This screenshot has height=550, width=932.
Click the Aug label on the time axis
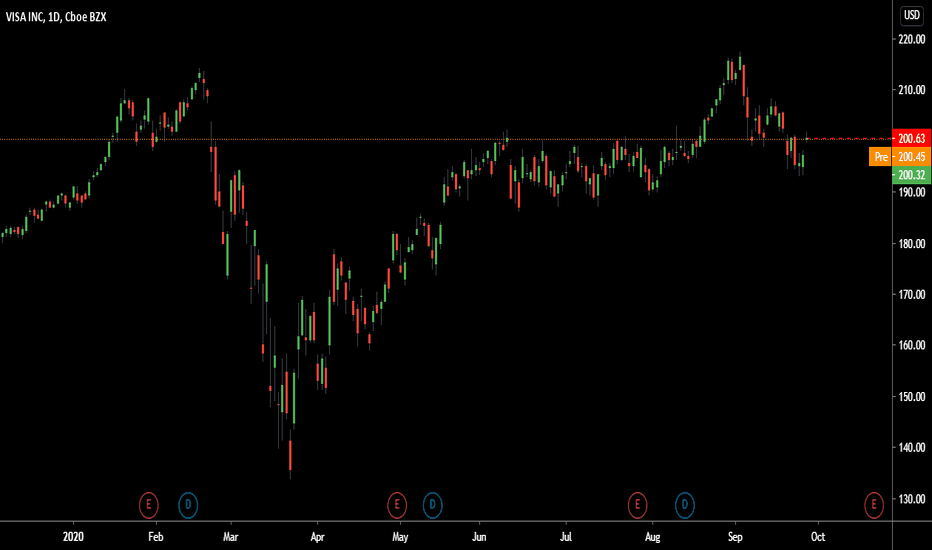pos(652,537)
